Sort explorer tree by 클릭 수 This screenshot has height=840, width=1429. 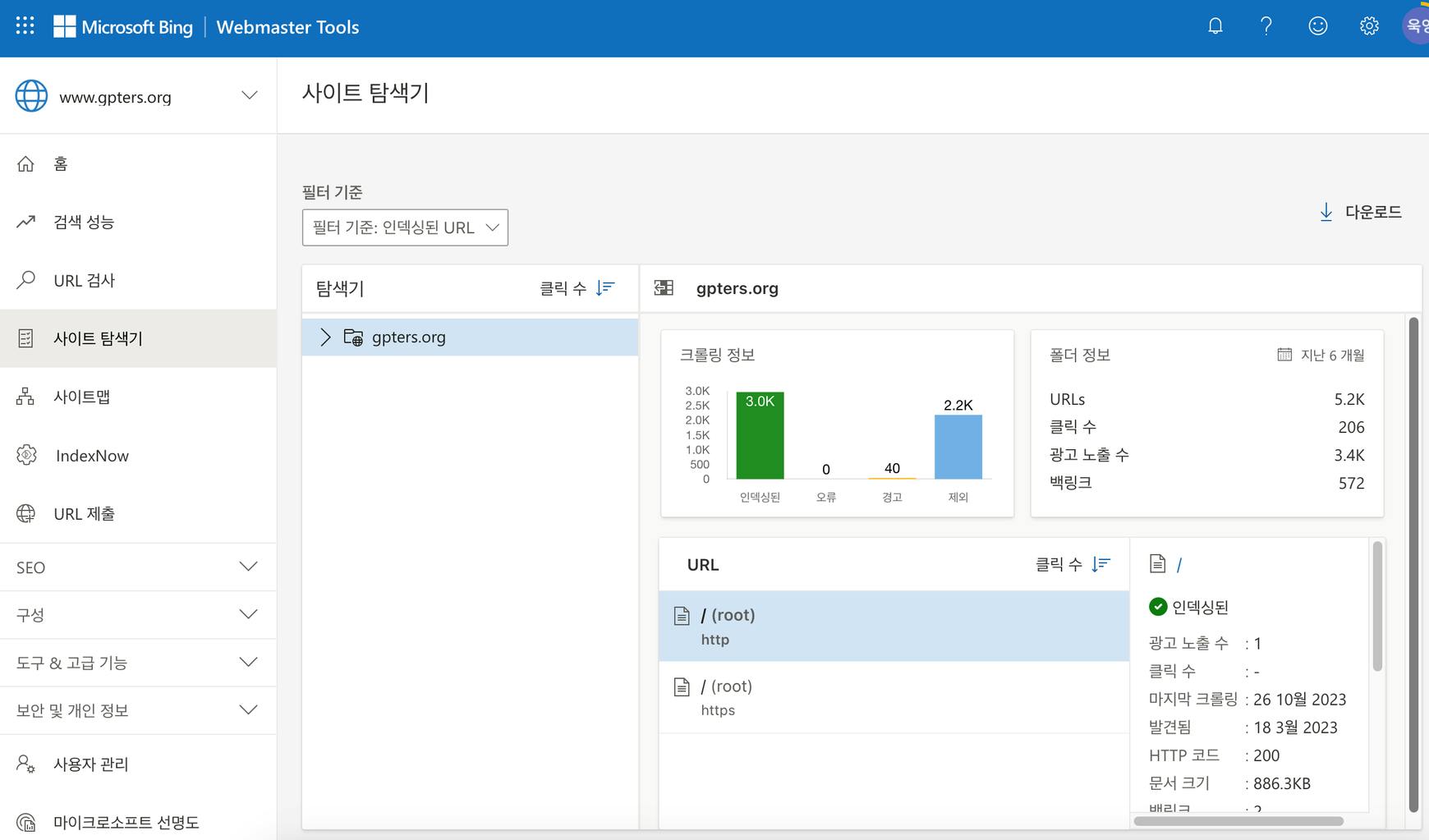pos(577,288)
